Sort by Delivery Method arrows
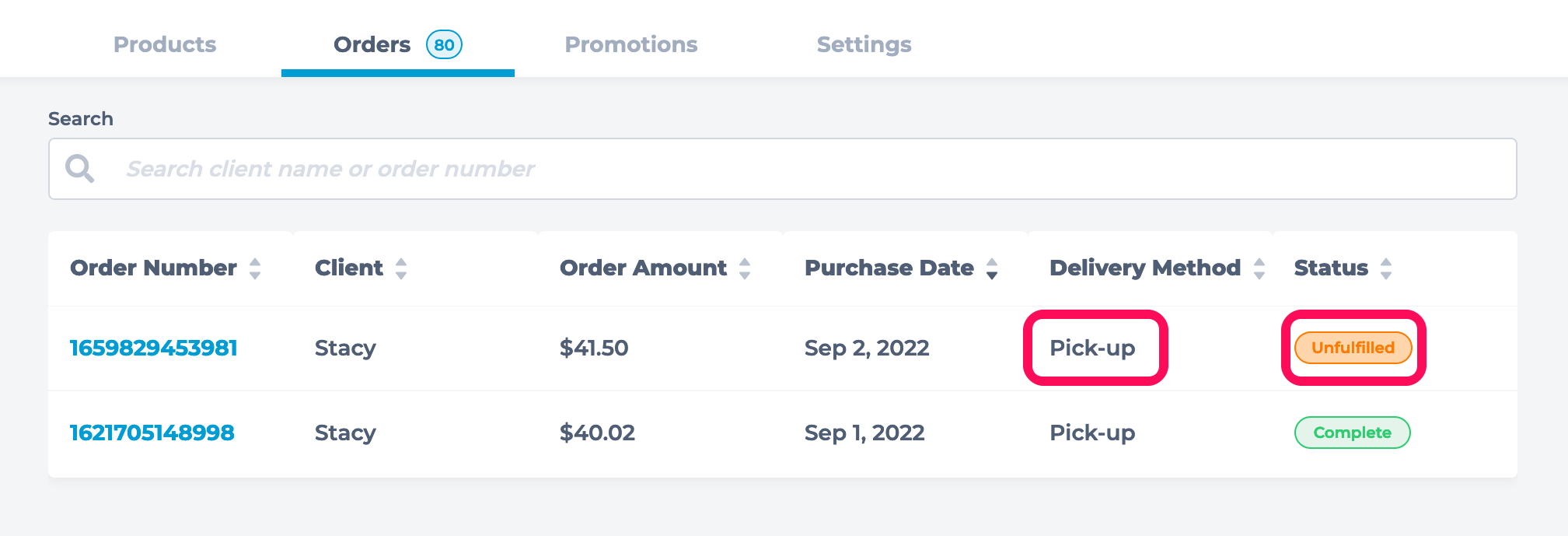The width and height of the screenshot is (1568, 536). [x=1259, y=268]
